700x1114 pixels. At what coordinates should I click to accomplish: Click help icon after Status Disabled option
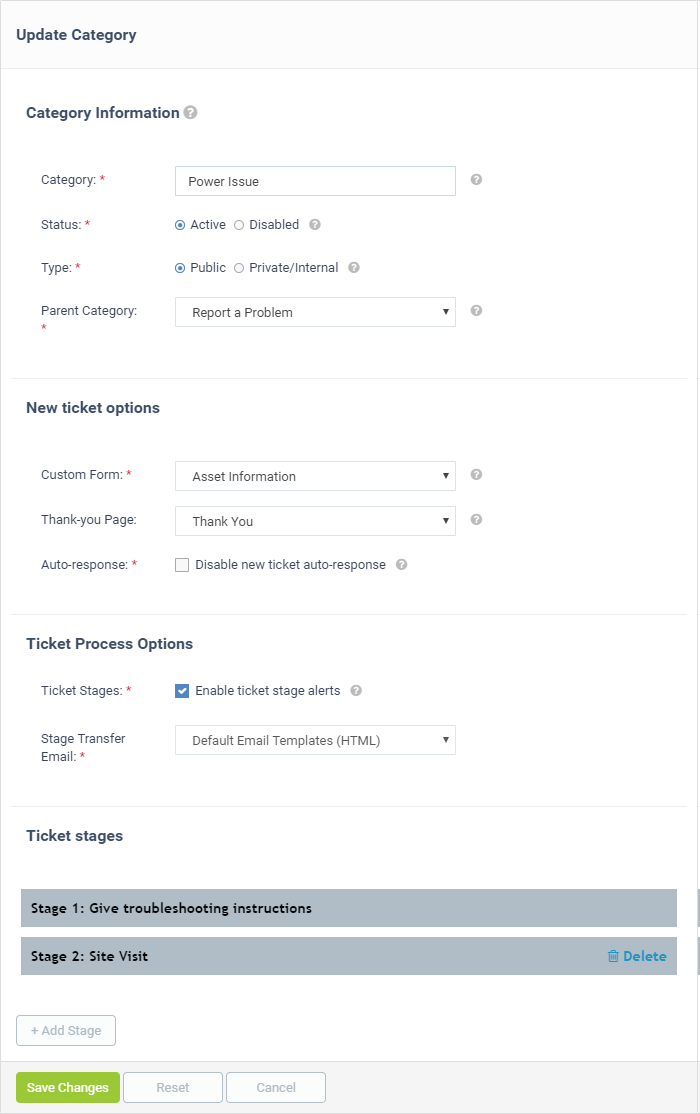[x=315, y=225]
